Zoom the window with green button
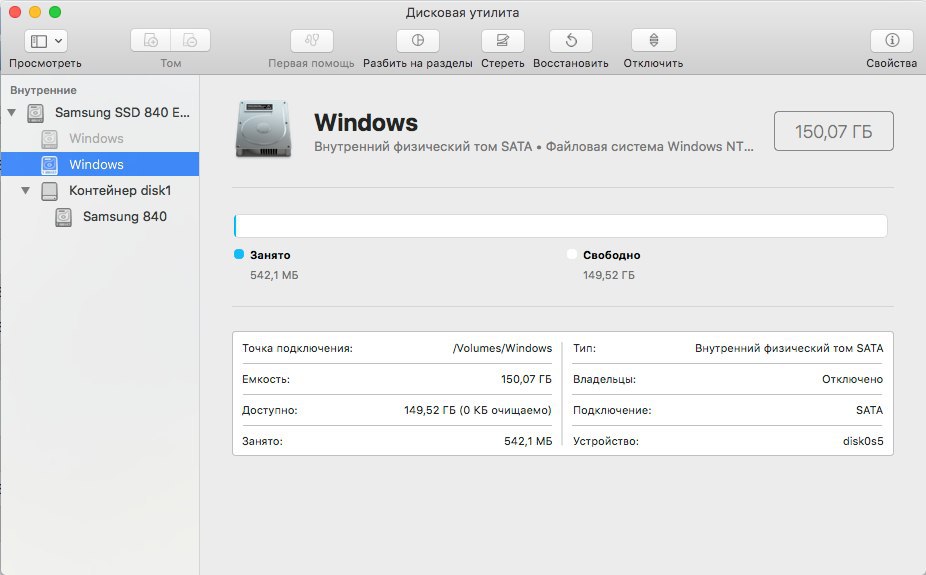The width and height of the screenshot is (926, 575). pyautogui.click(x=55, y=12)
